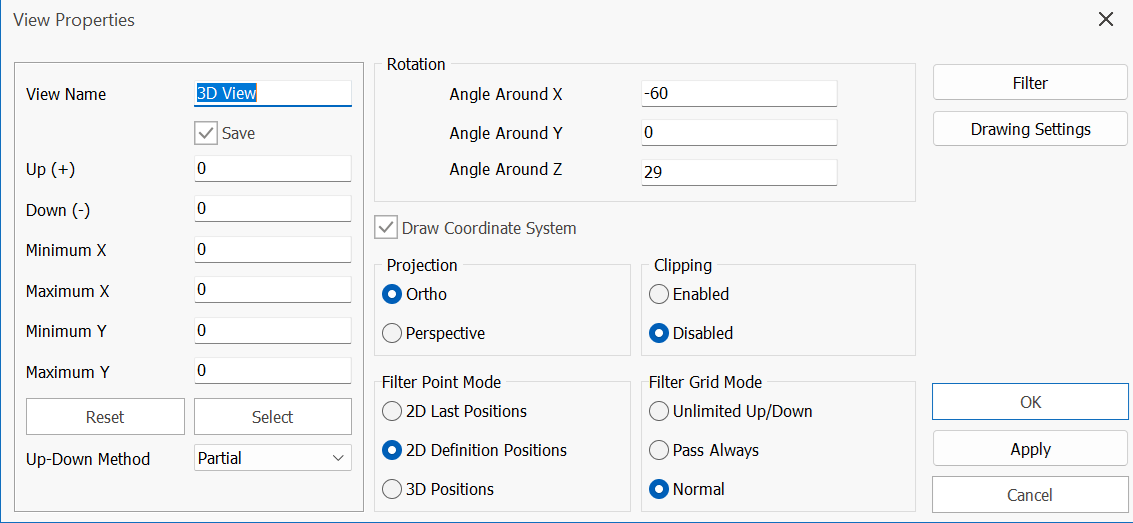Confirm the dialog with OK
The height and width of the screenshot is (523, 1133).
coord(1030,402)
